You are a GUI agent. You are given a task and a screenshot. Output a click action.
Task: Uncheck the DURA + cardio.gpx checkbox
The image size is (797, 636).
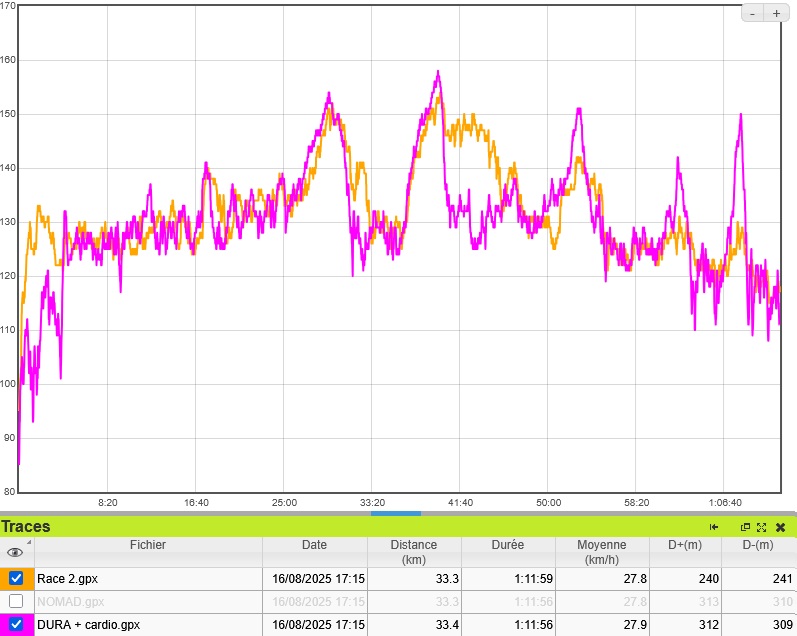16,624
